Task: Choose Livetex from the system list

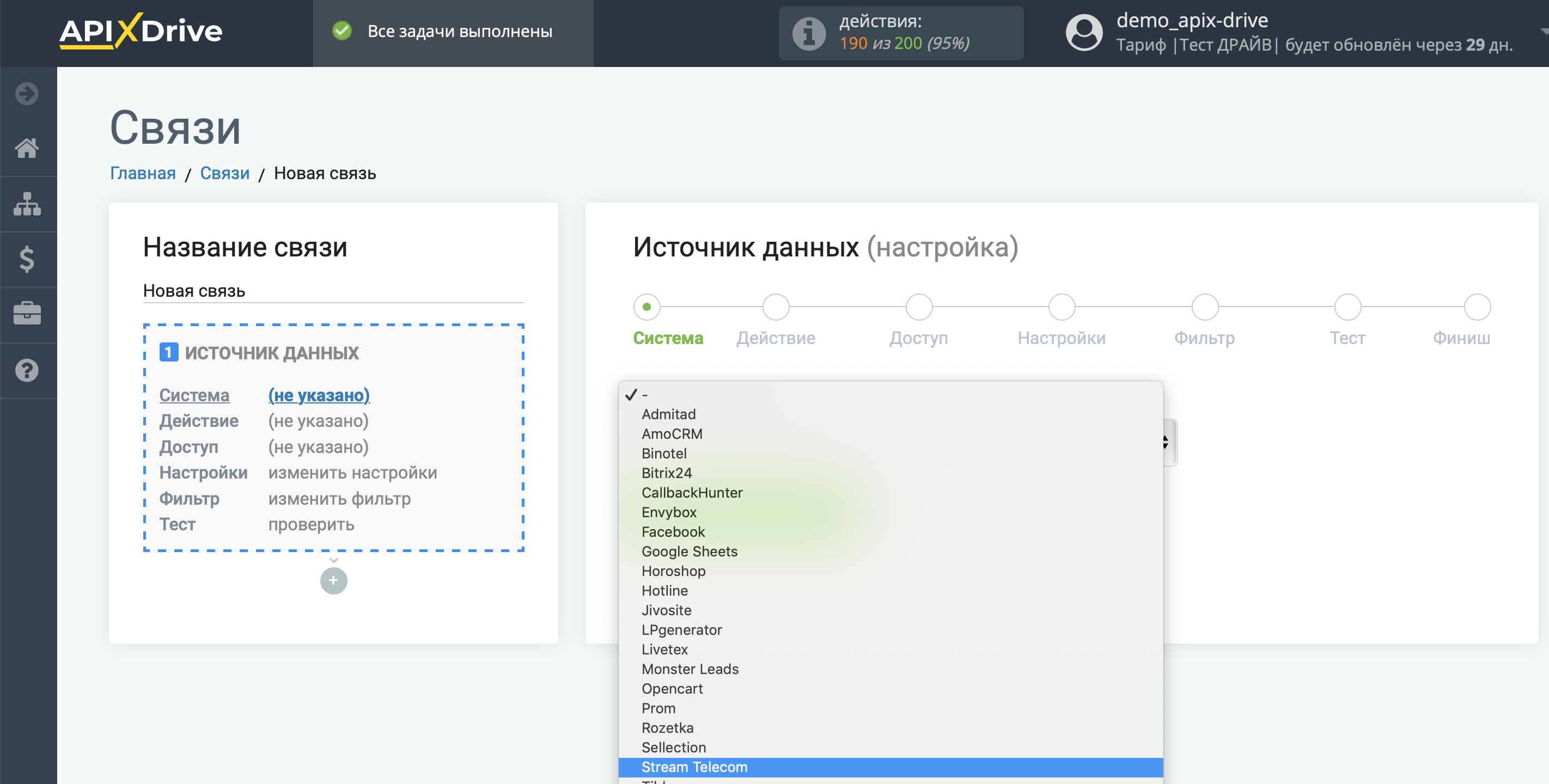Action: click(x=891, y=650)
